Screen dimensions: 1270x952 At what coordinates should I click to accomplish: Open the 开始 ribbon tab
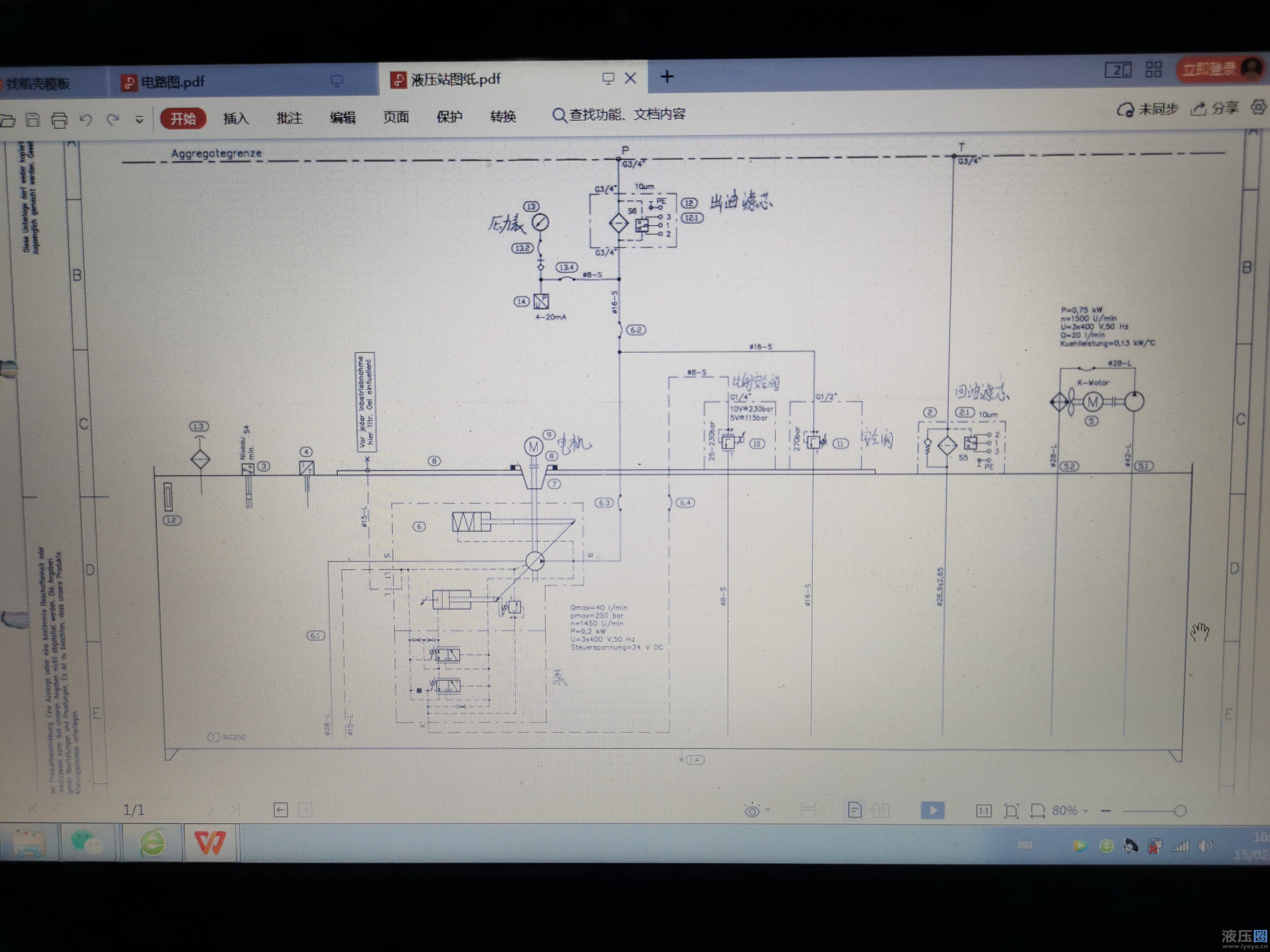click(183, 119)
